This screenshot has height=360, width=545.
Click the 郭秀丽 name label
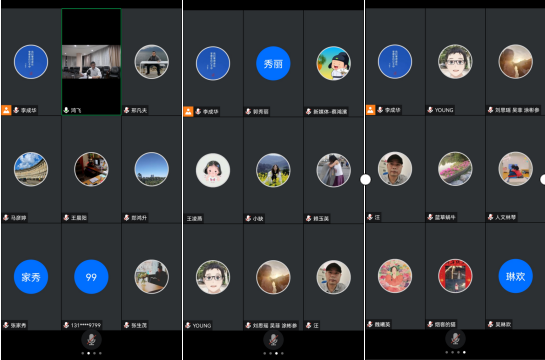point(261,112)
